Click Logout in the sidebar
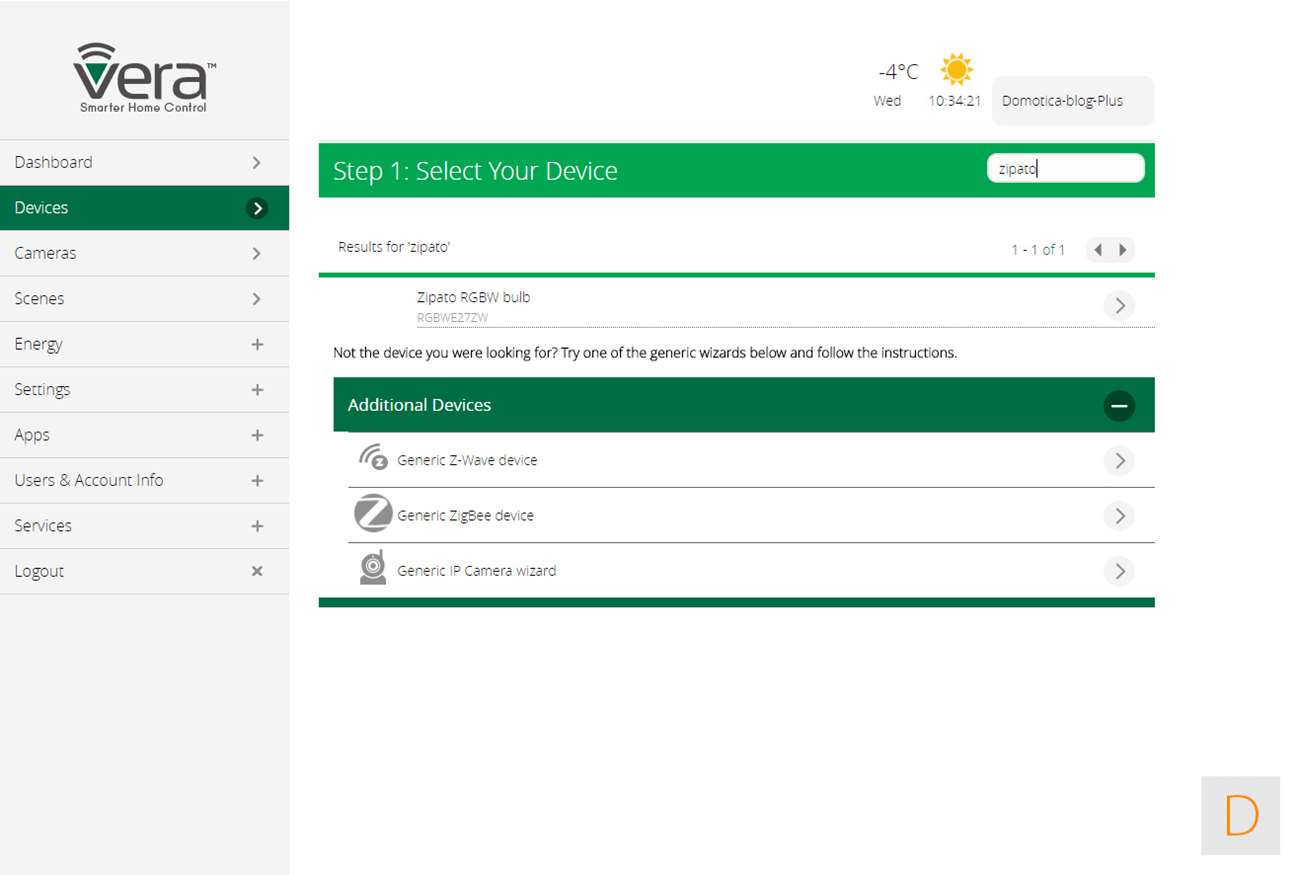 tap(40, 571)
